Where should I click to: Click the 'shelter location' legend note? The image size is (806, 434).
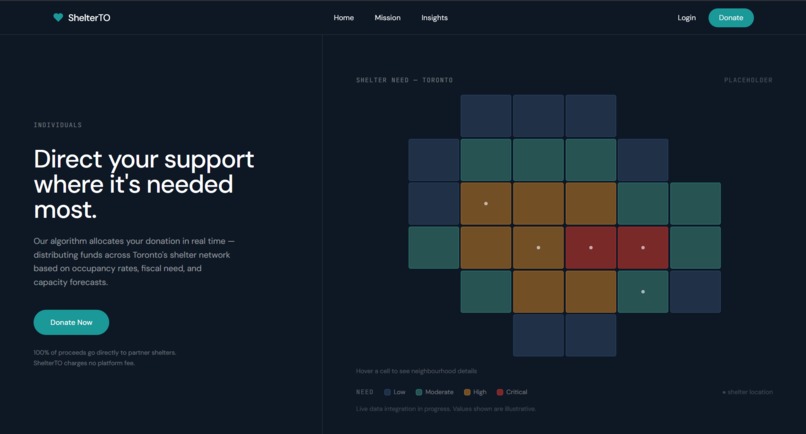coord(747,392)
